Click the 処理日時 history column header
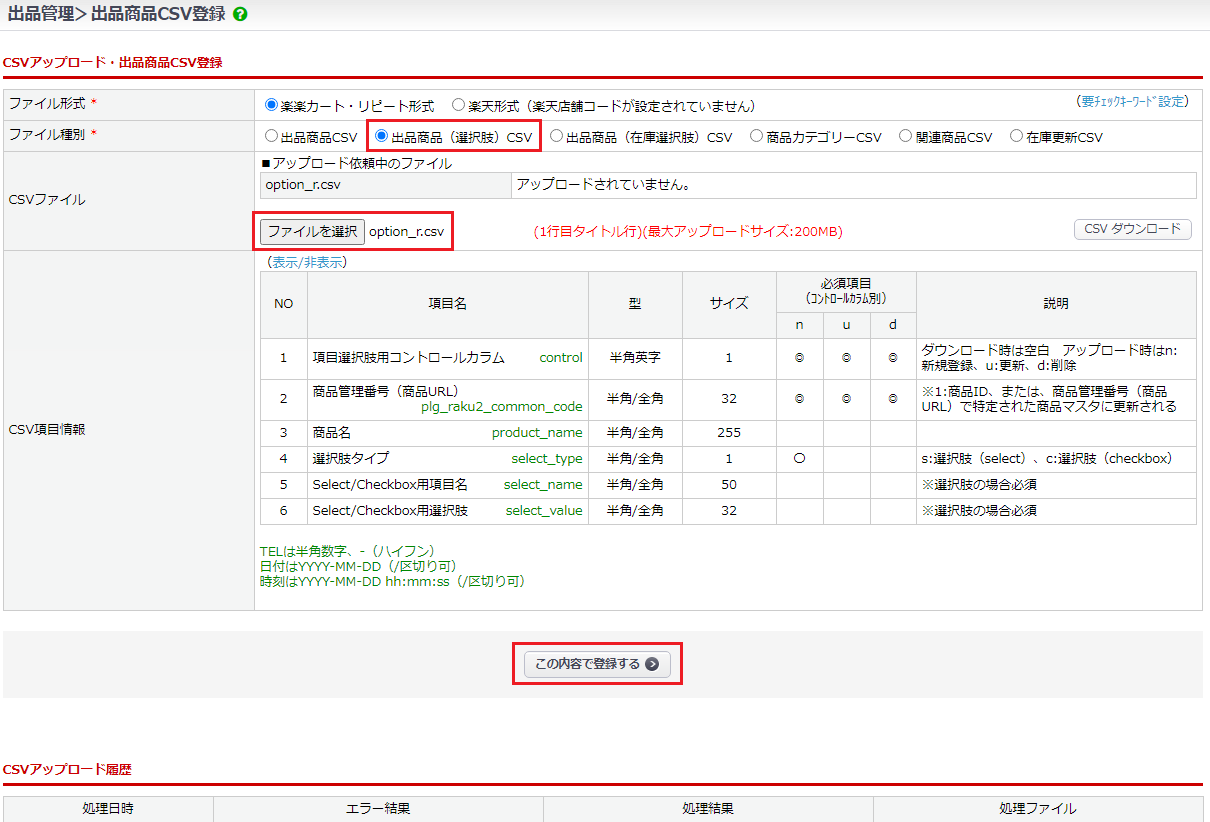 [x=108, y=808]
